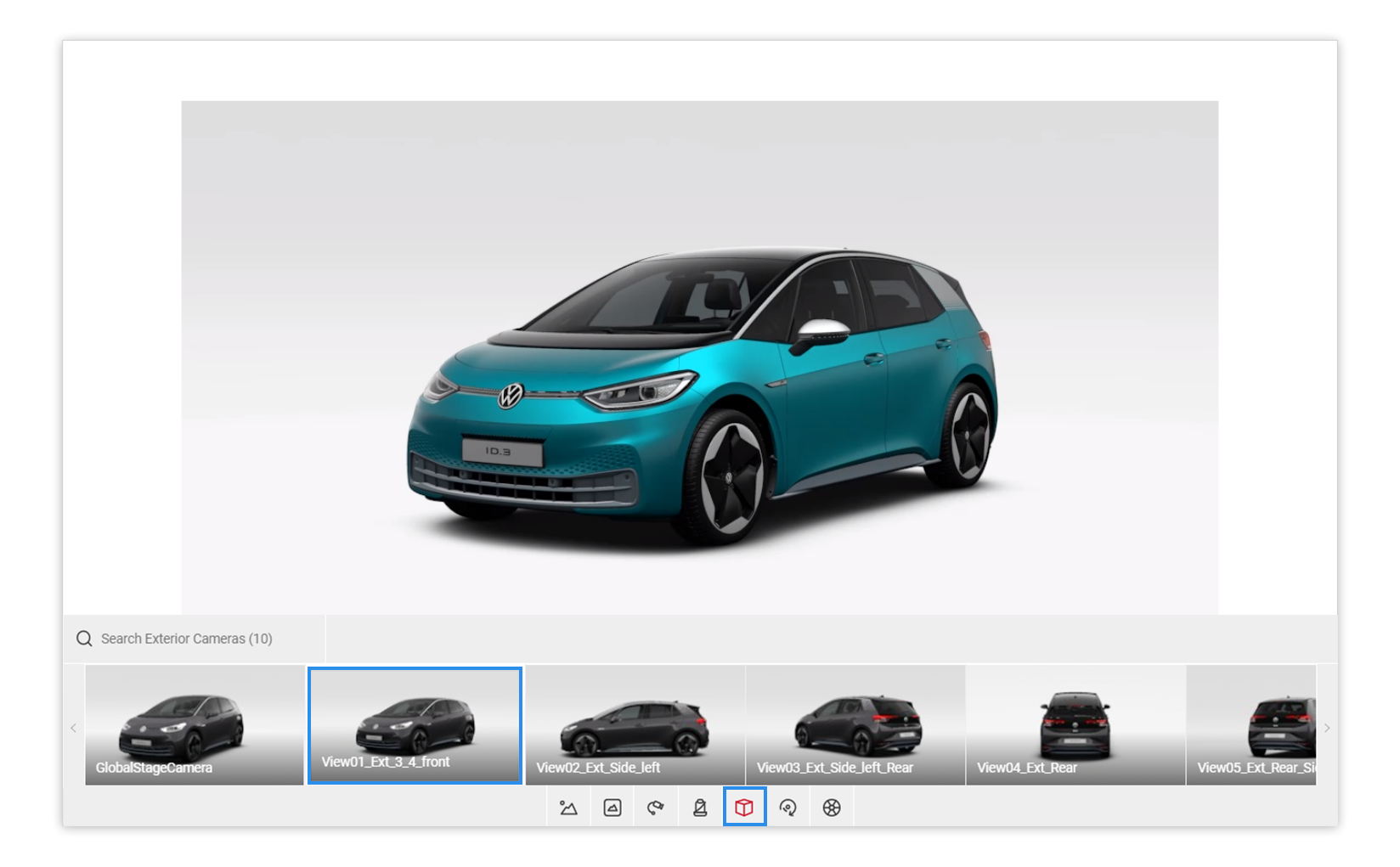Click the turntable rotation icon
The height and width of the screenshot is (867, 1400).
click(x=788, y=808)
